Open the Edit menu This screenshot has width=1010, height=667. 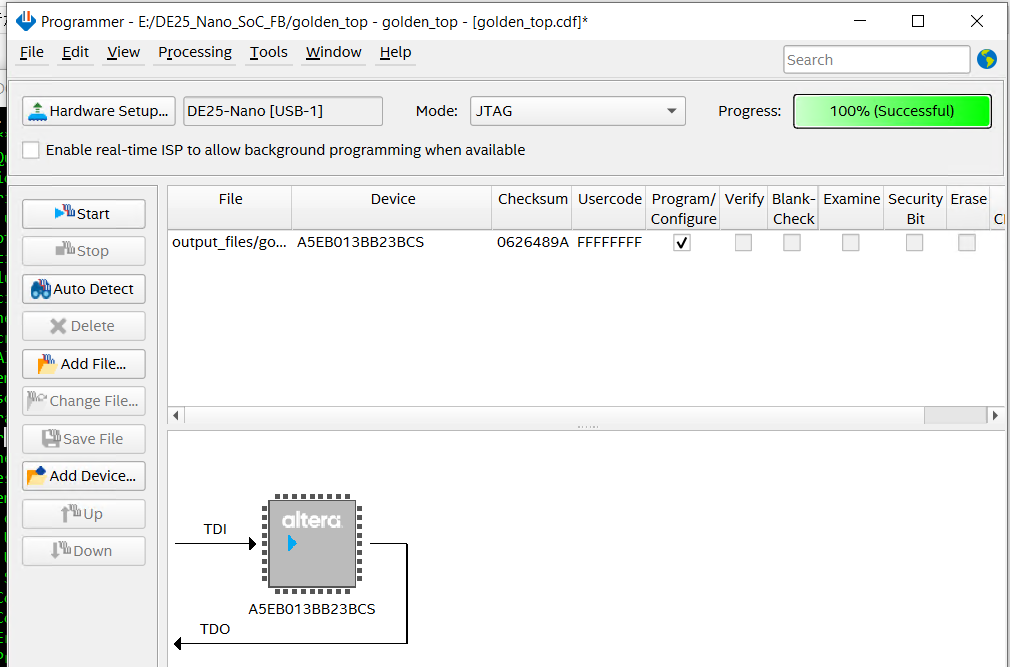coord(75,52)
